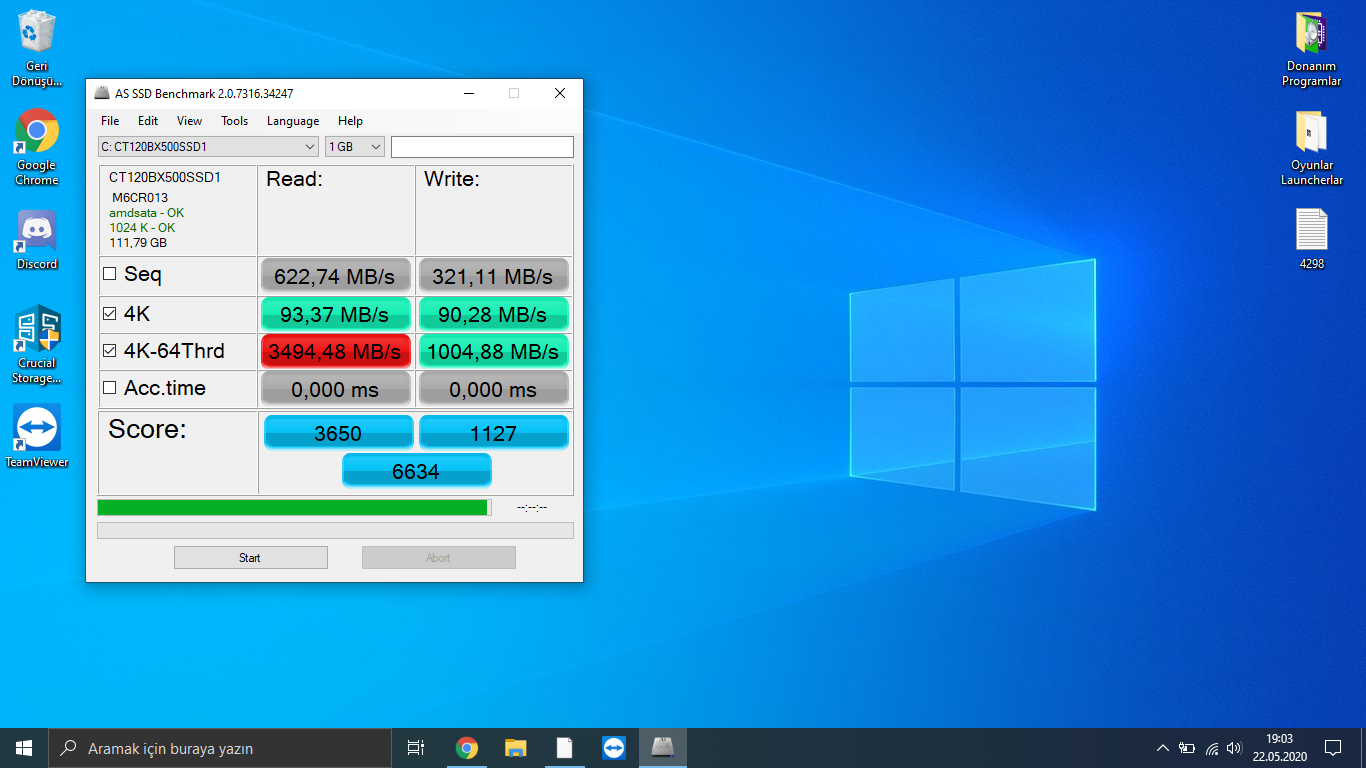The image size is (1366, 768).
Task: Open the drive selection dropdown
Action: click(208, 147)
